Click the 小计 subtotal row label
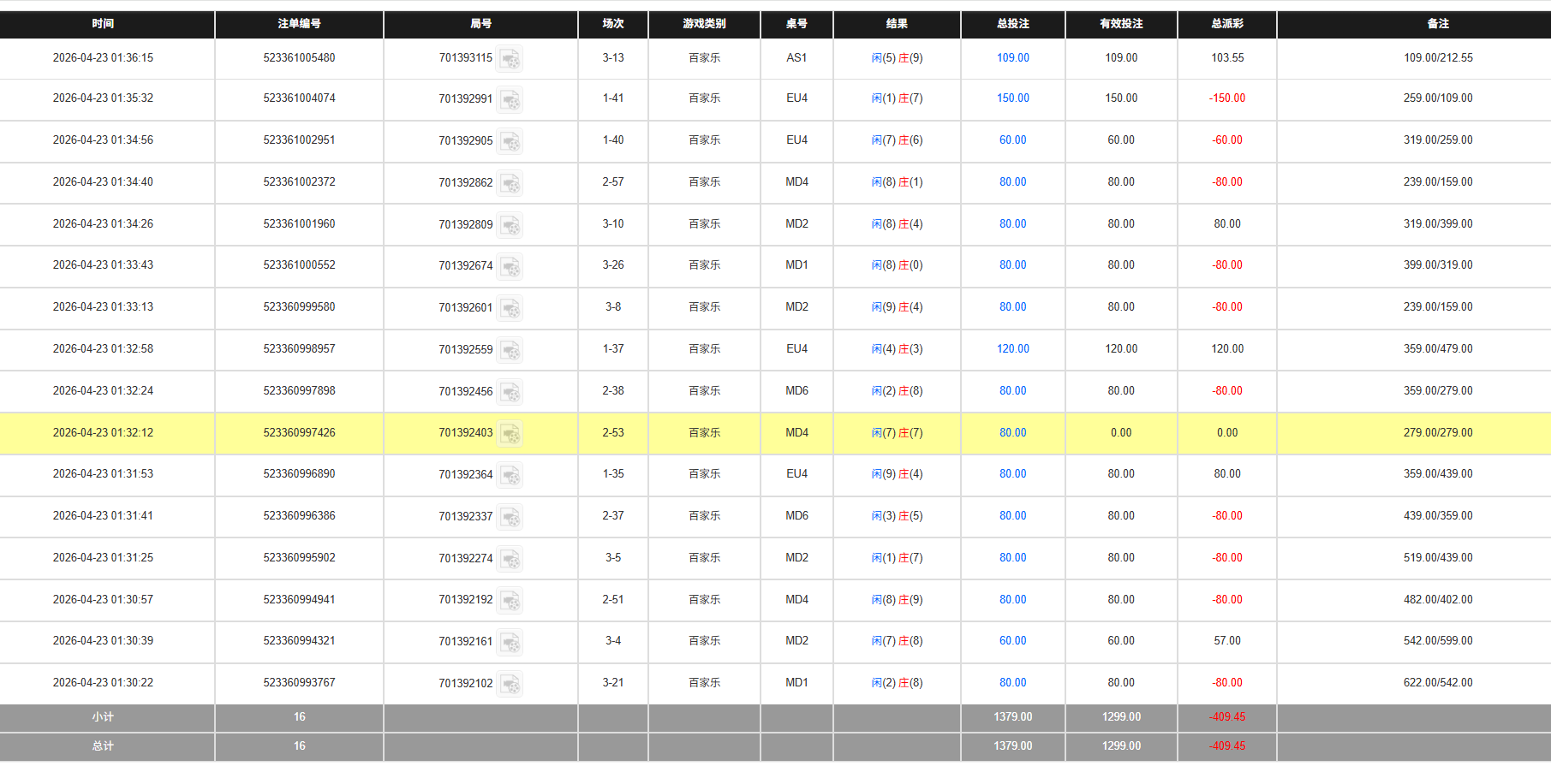The image size is (1551, 784). [103, 717]
